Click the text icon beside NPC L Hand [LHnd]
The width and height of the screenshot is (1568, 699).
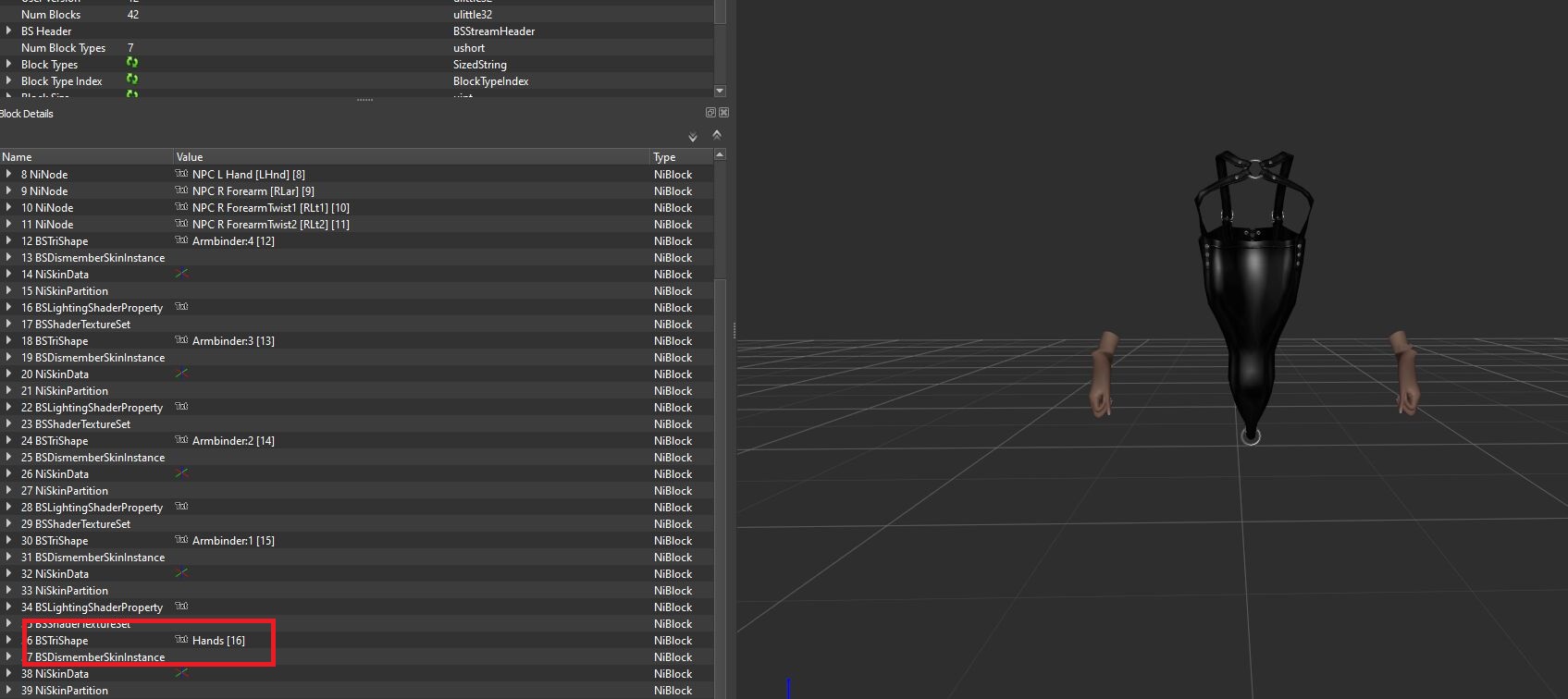pyautogui.click(x=181, y=173)
